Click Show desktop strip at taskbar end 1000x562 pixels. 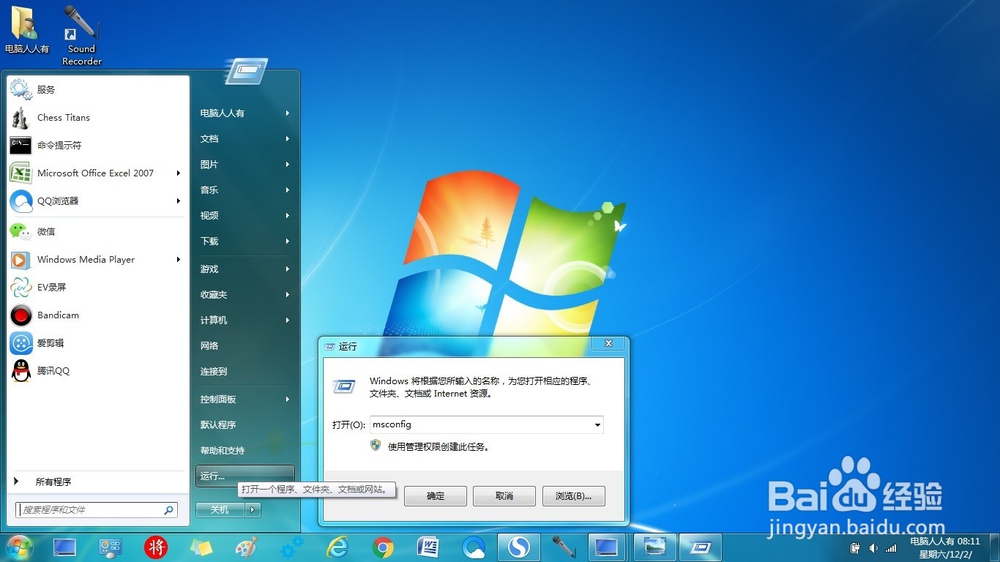pos(994,548)
